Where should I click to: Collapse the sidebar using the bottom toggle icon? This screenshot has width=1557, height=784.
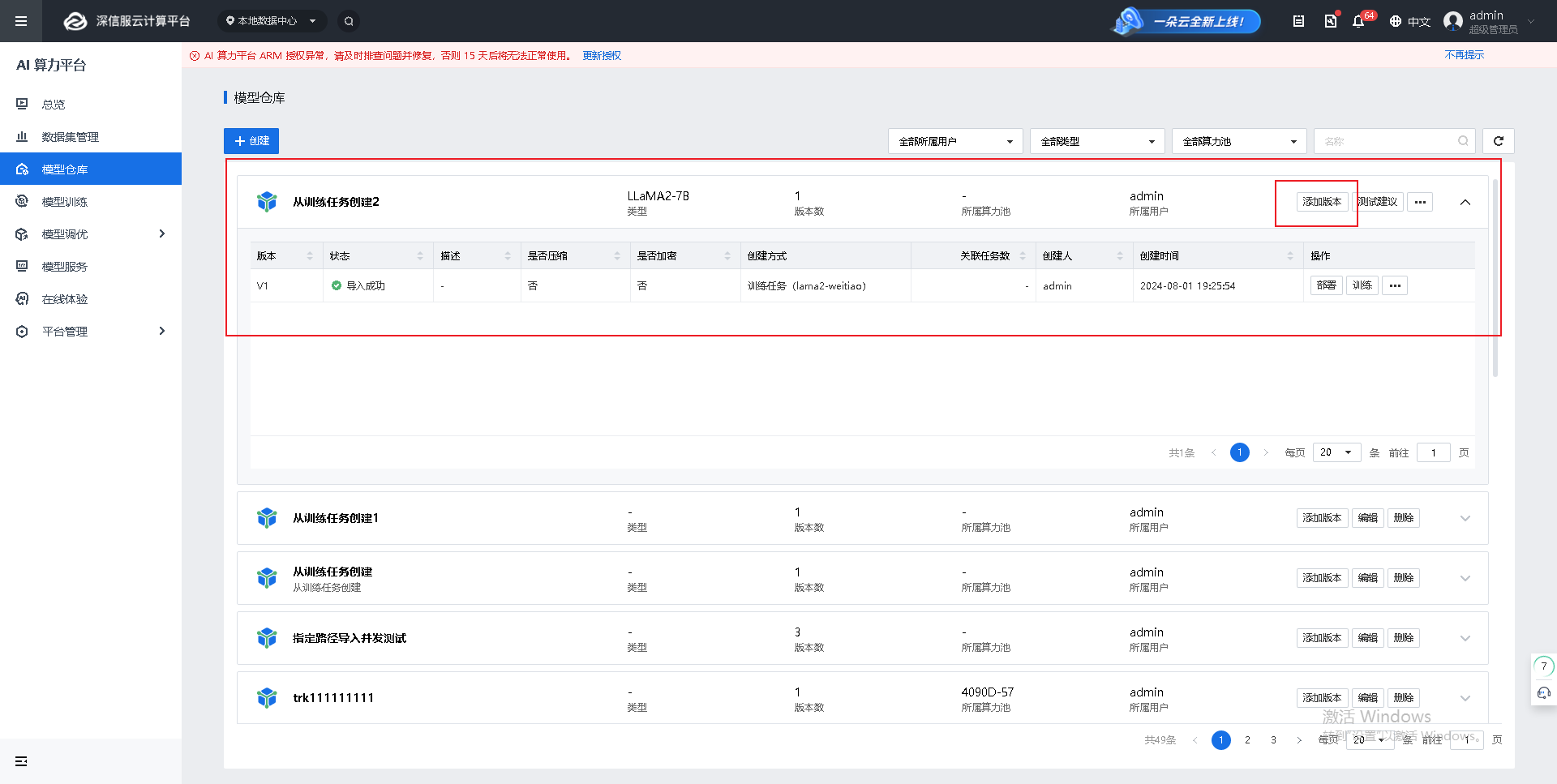(21, 761)
